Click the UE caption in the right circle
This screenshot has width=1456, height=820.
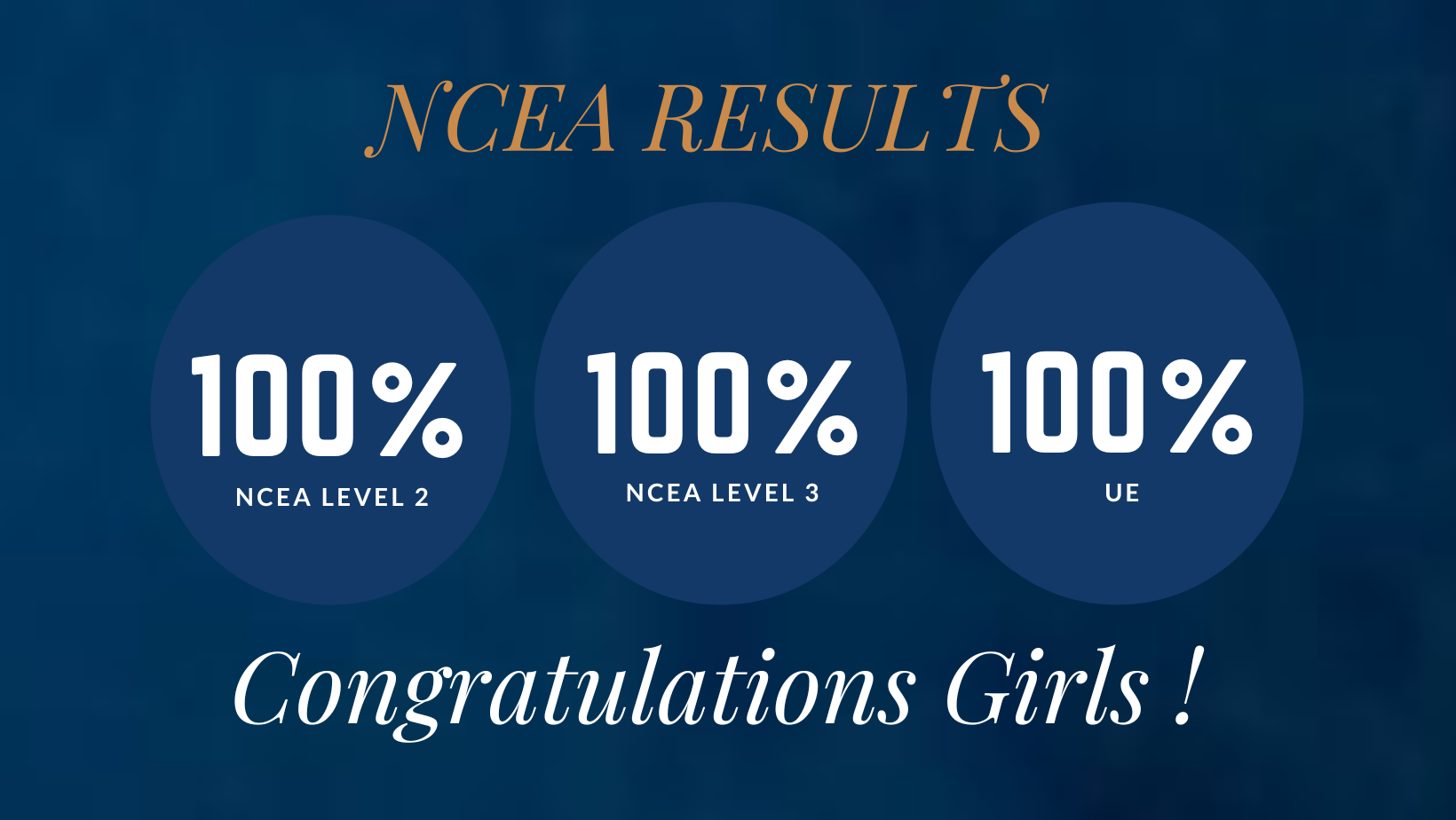click(1122, 493)
